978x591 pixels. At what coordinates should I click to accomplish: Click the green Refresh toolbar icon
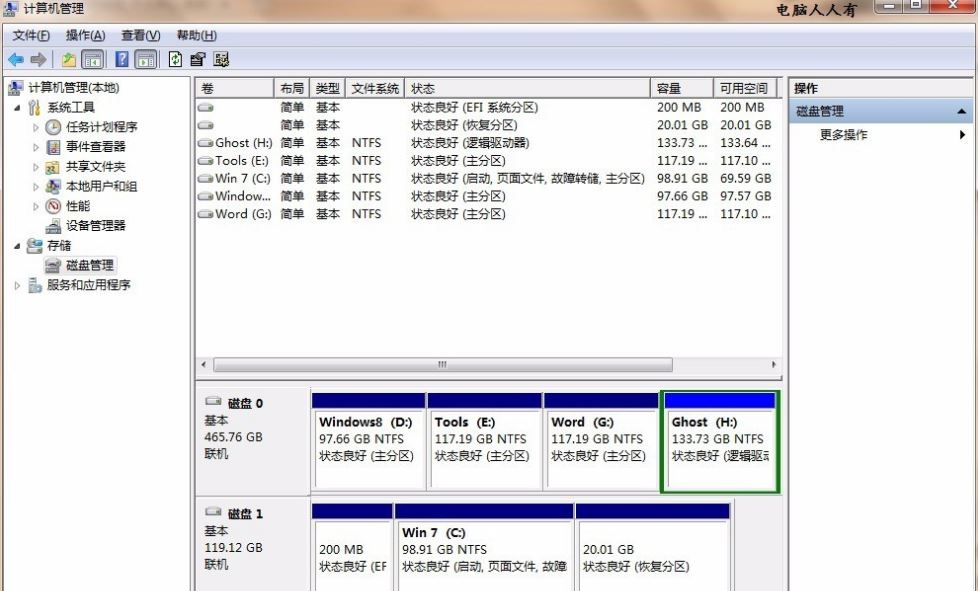[x=175, y=59]
